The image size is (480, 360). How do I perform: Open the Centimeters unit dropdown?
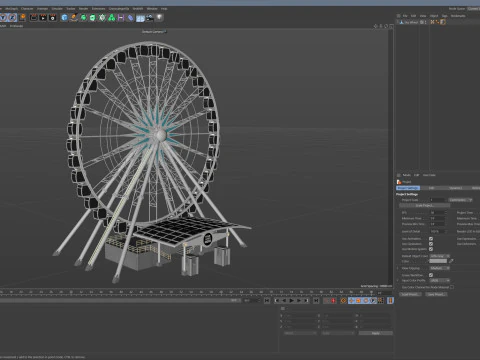tap(461, 200)
